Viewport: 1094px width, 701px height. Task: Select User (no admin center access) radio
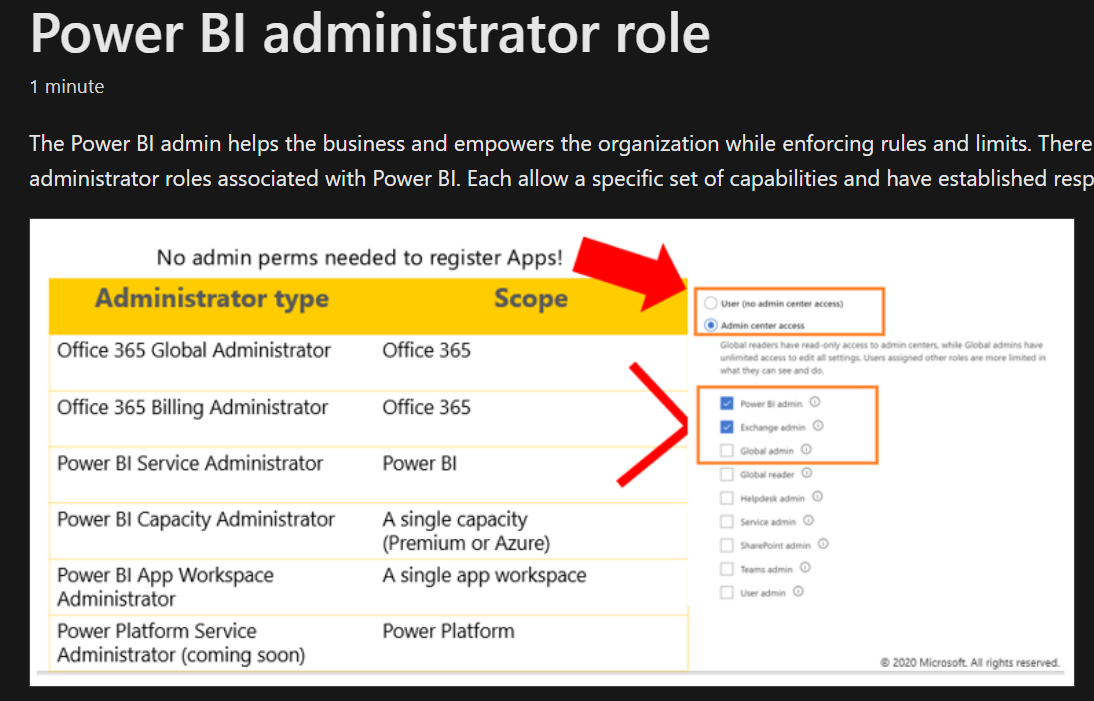click(x=710, y=303)
